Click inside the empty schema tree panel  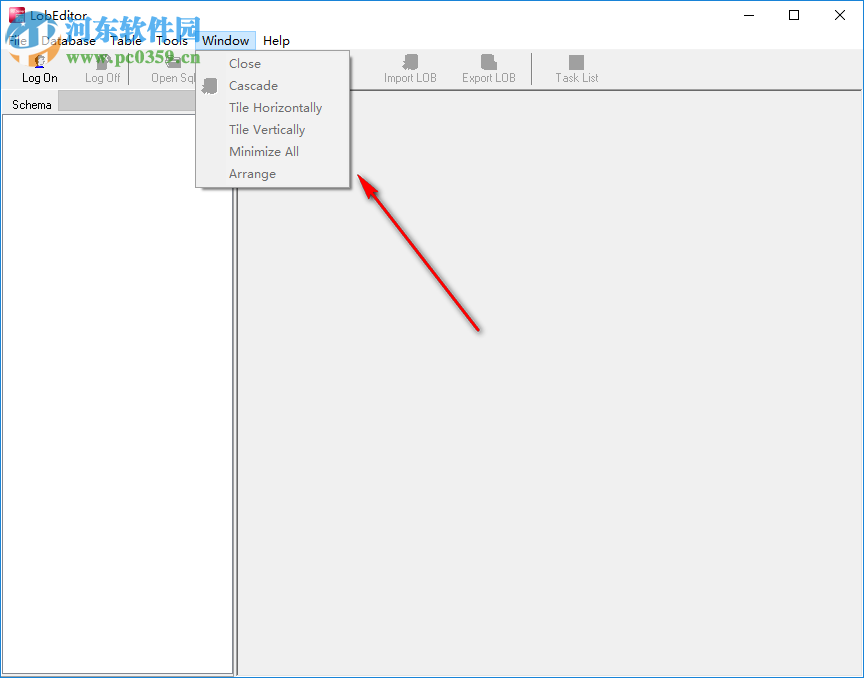[x=117, y=400]
